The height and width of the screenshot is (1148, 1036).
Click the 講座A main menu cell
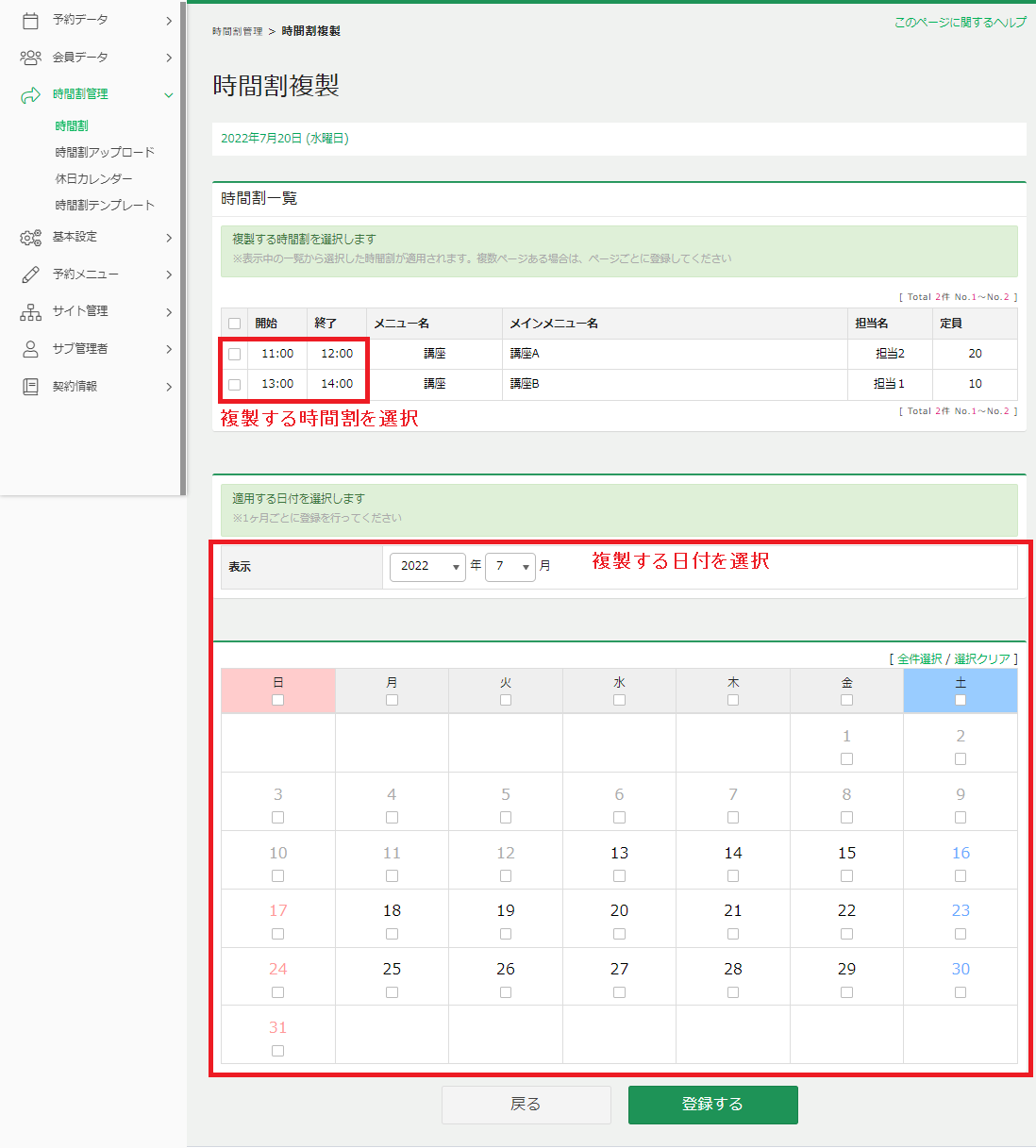tap(675, 354)
